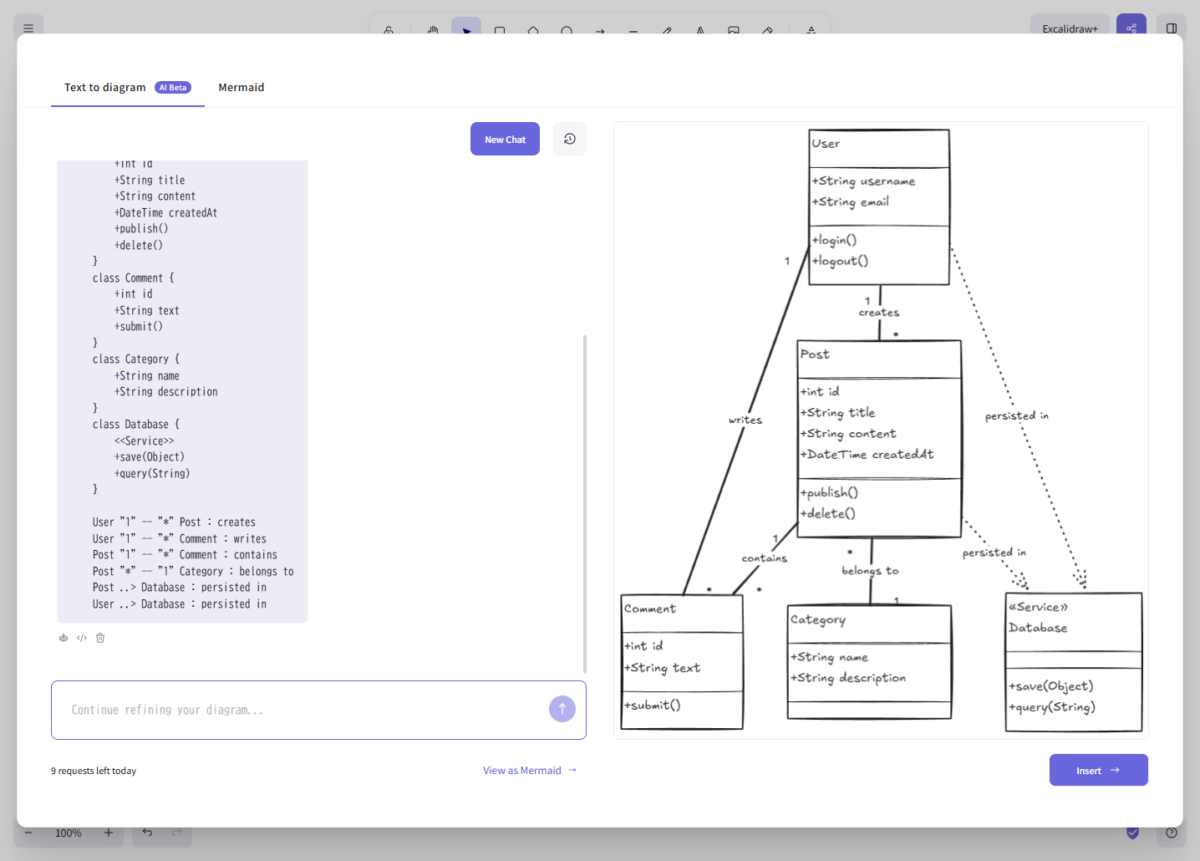Type in the Continue refining your diagram field
The image size is (1200, 861).
coord(300,710)
